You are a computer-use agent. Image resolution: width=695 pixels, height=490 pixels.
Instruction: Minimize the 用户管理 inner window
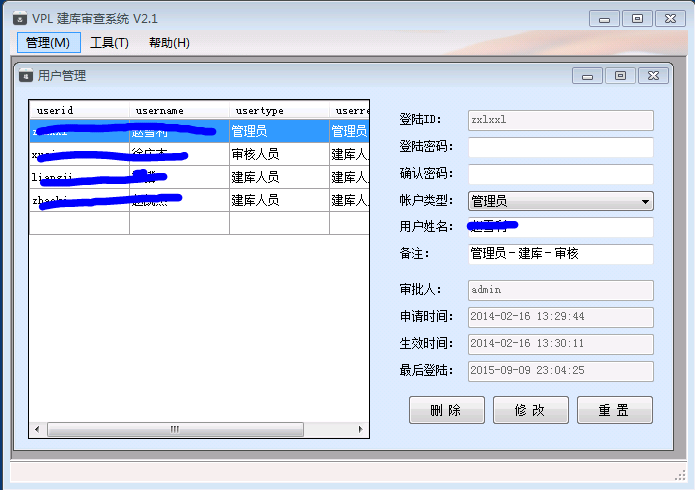tap(587, 76)
